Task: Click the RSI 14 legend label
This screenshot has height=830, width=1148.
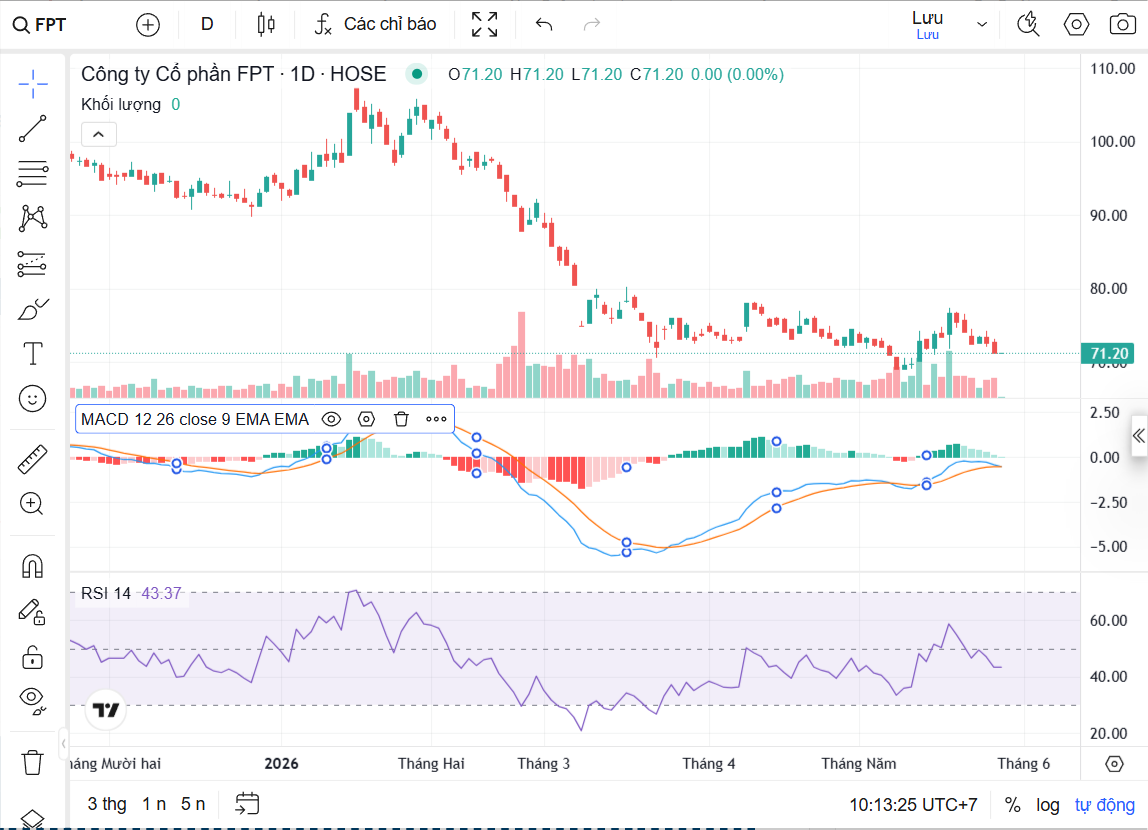Action: click(x=106, y=594)
